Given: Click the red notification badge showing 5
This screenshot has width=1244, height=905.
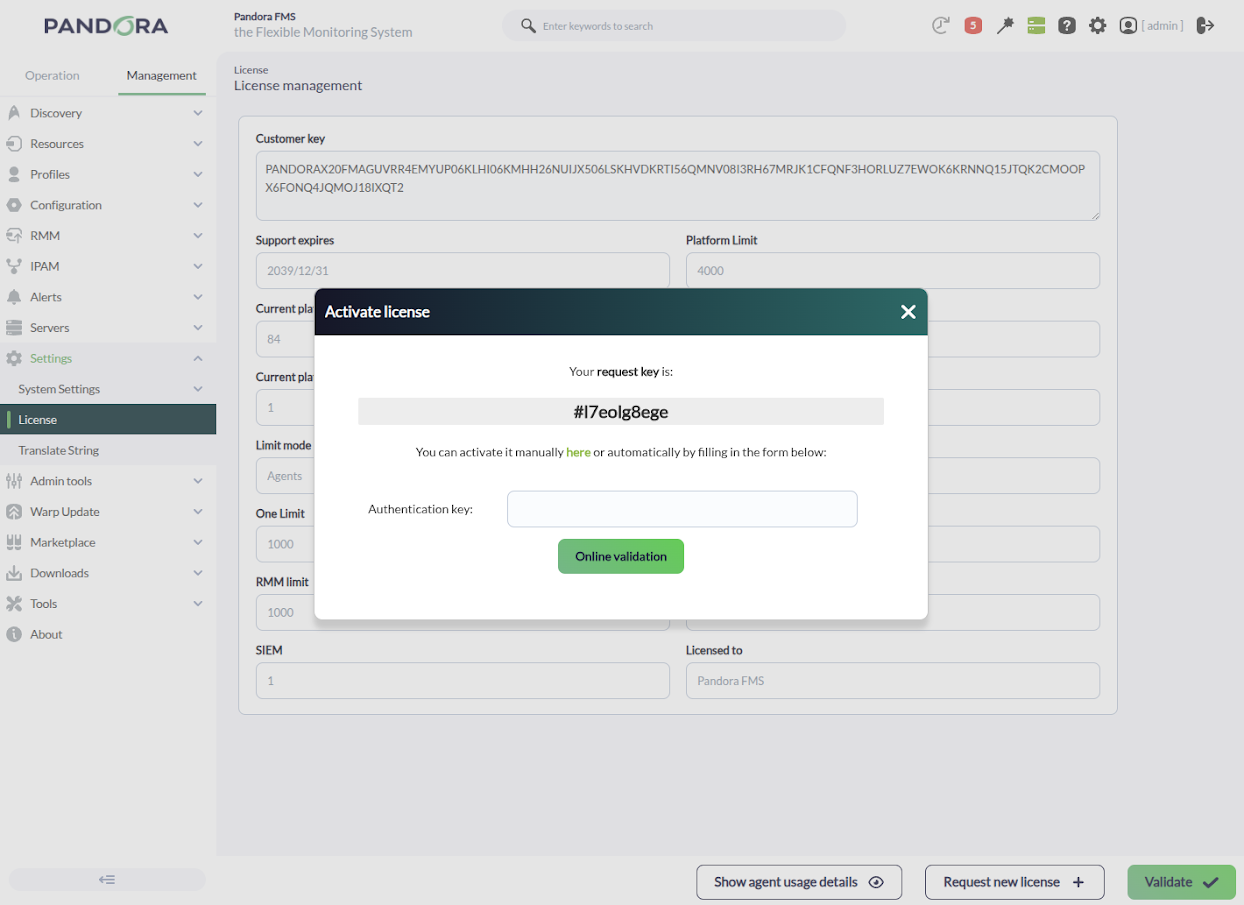Looking at the screenshot, I should [973, 26].
